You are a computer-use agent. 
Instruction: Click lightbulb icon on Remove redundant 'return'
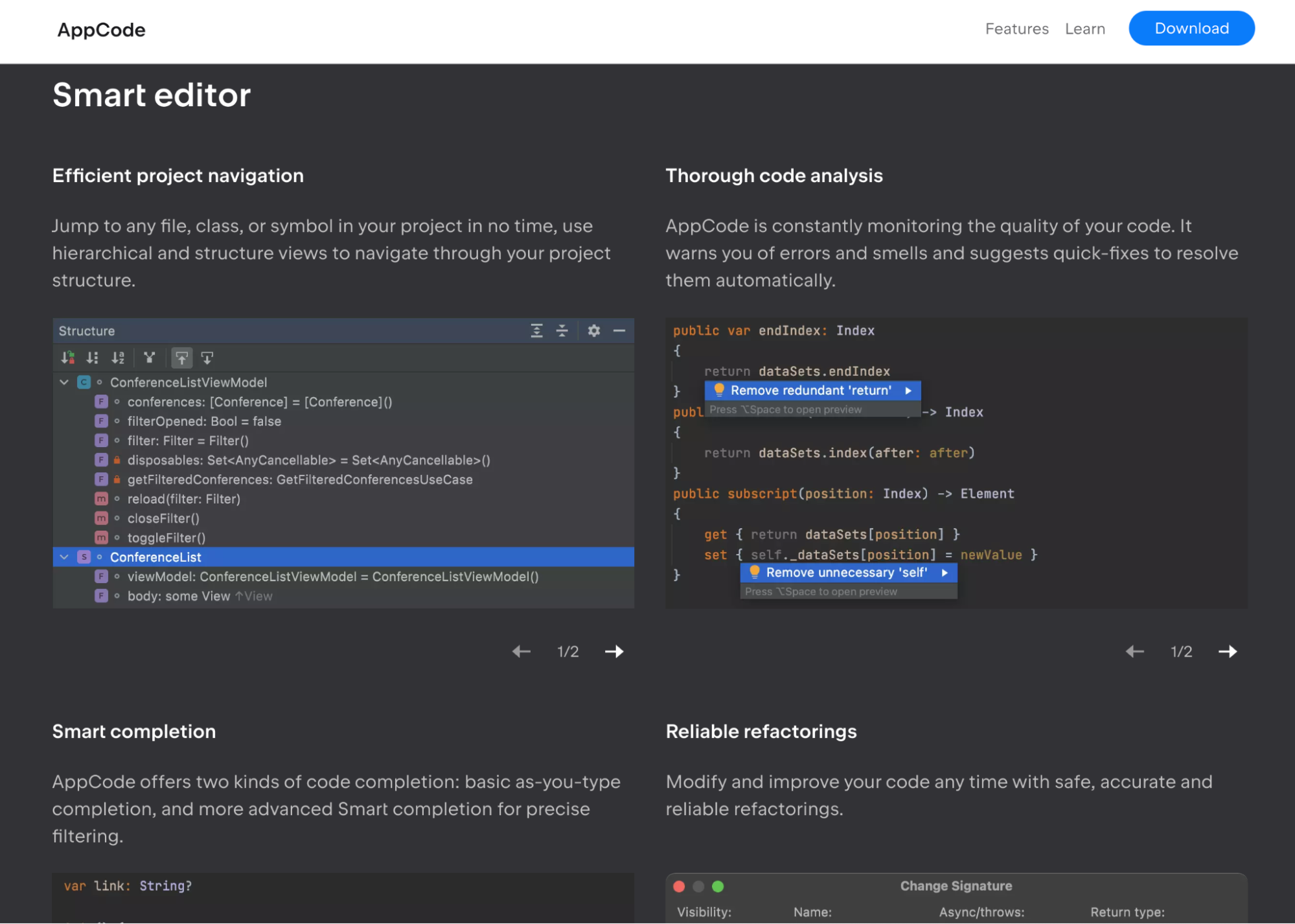click(x=718, y=390)
